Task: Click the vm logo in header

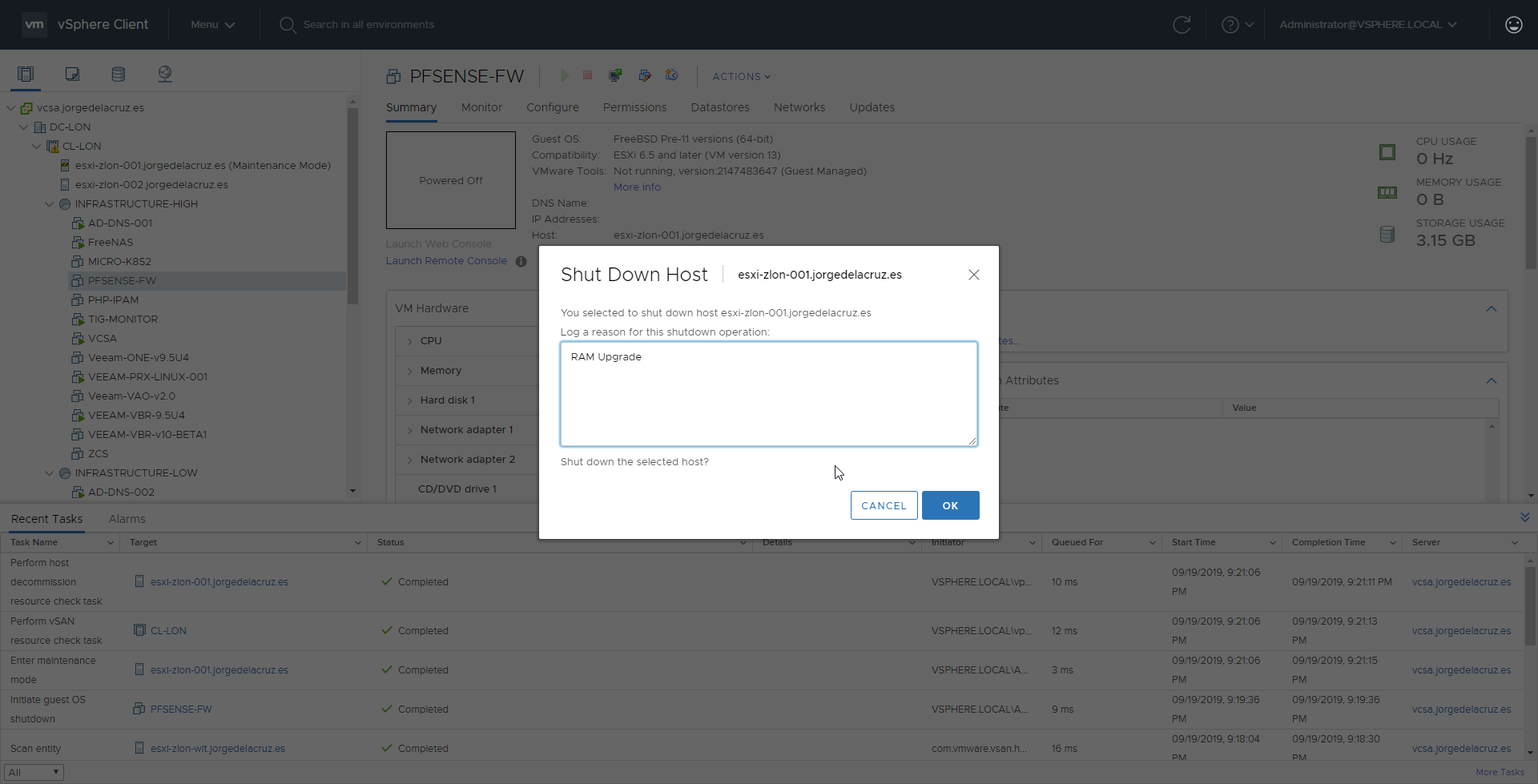Action: [x=34, y=25]
